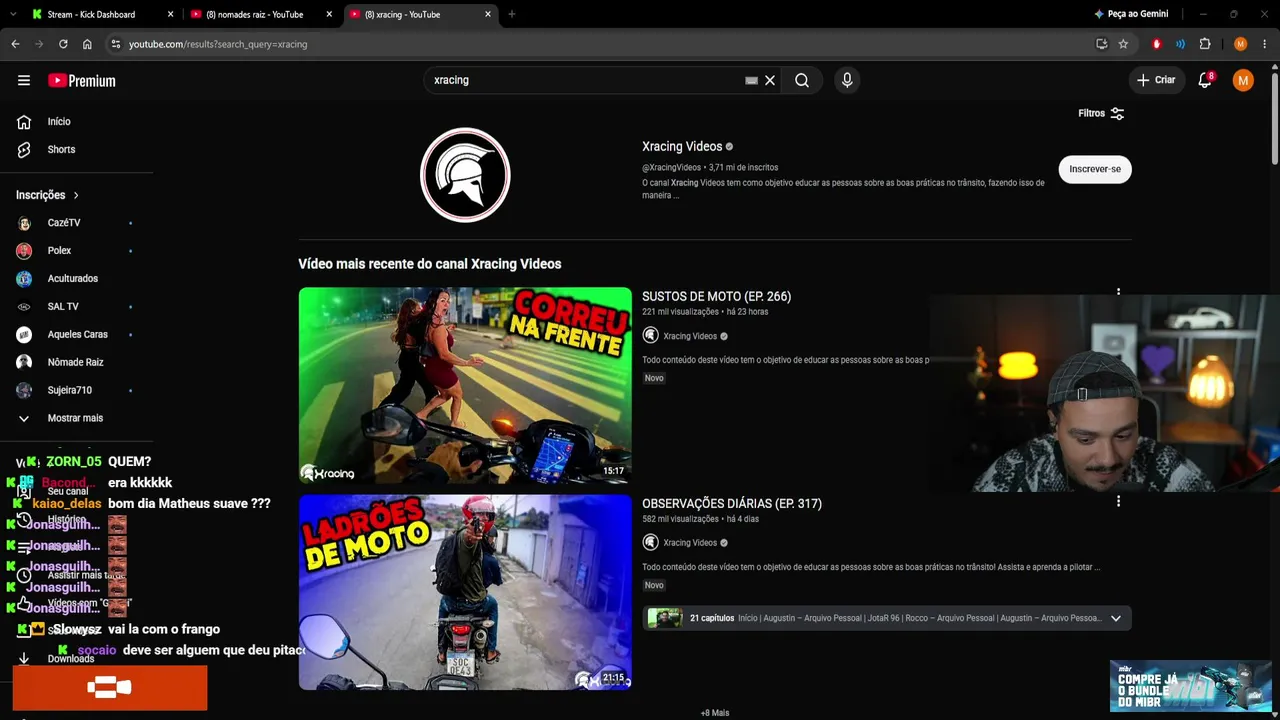Close the nomades raiz tab
The height and width of the screenshot is (720, 1280).
(x=329, y=15)
